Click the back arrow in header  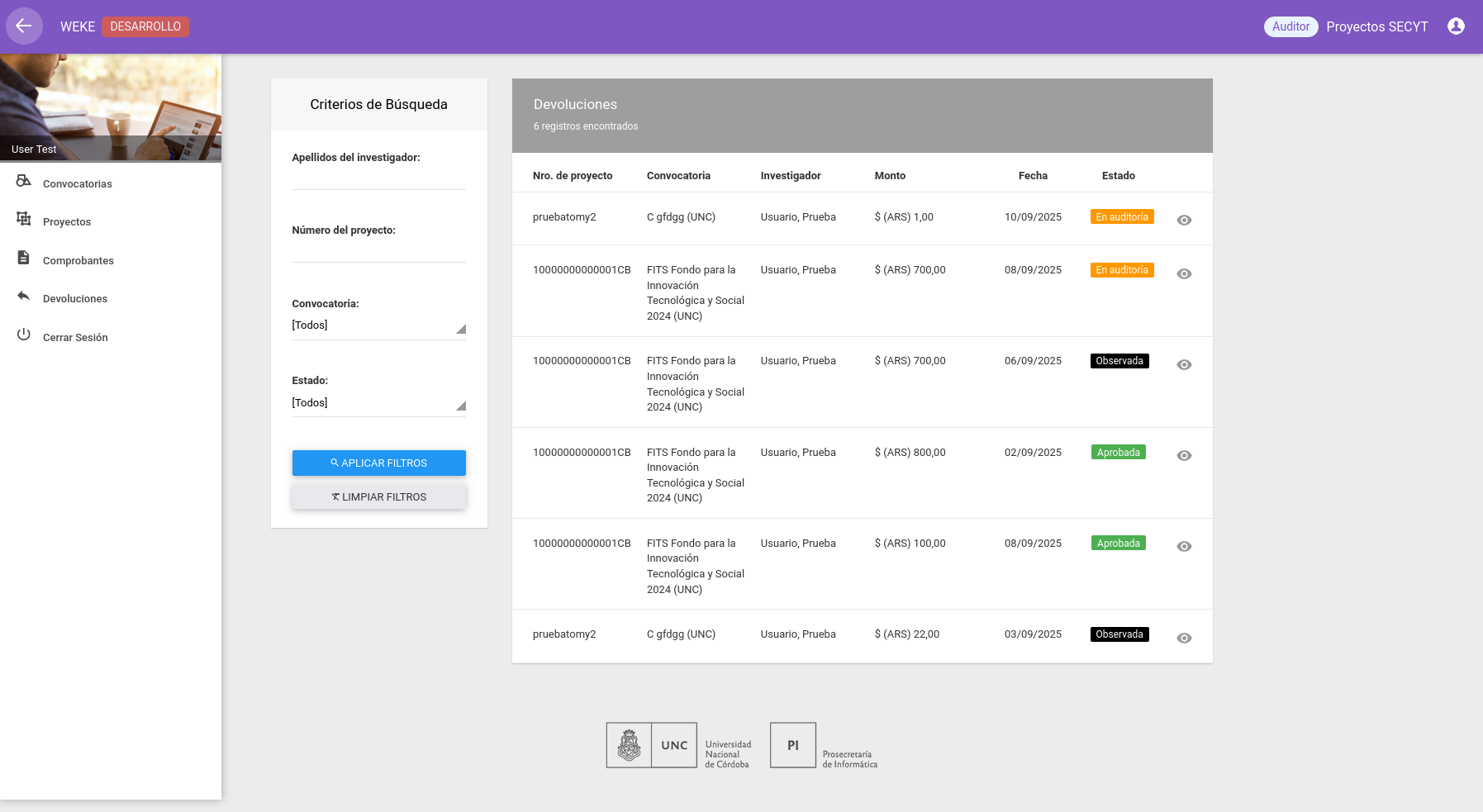pos(24,26)
